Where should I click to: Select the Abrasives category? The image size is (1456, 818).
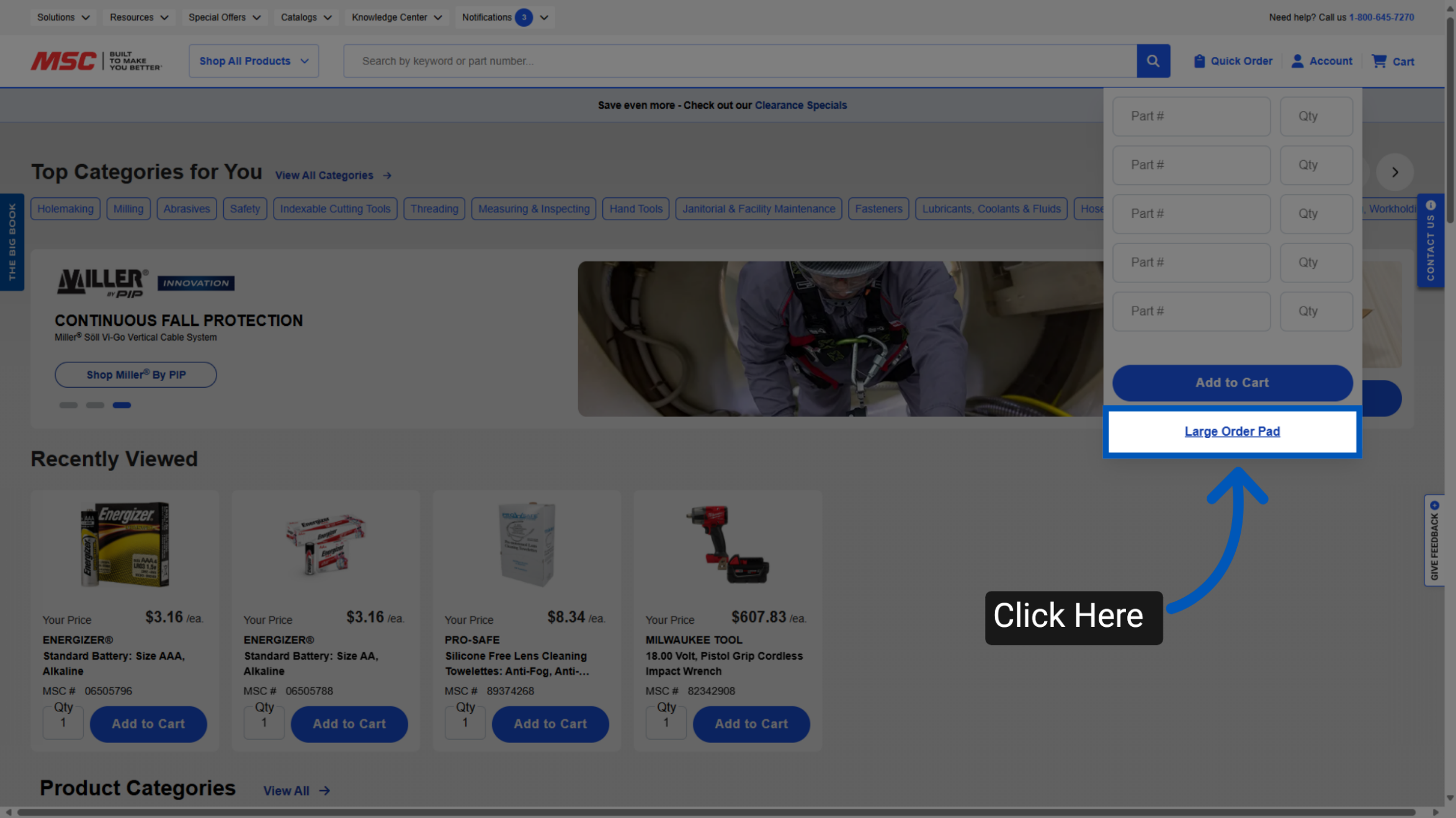point(187,209)
